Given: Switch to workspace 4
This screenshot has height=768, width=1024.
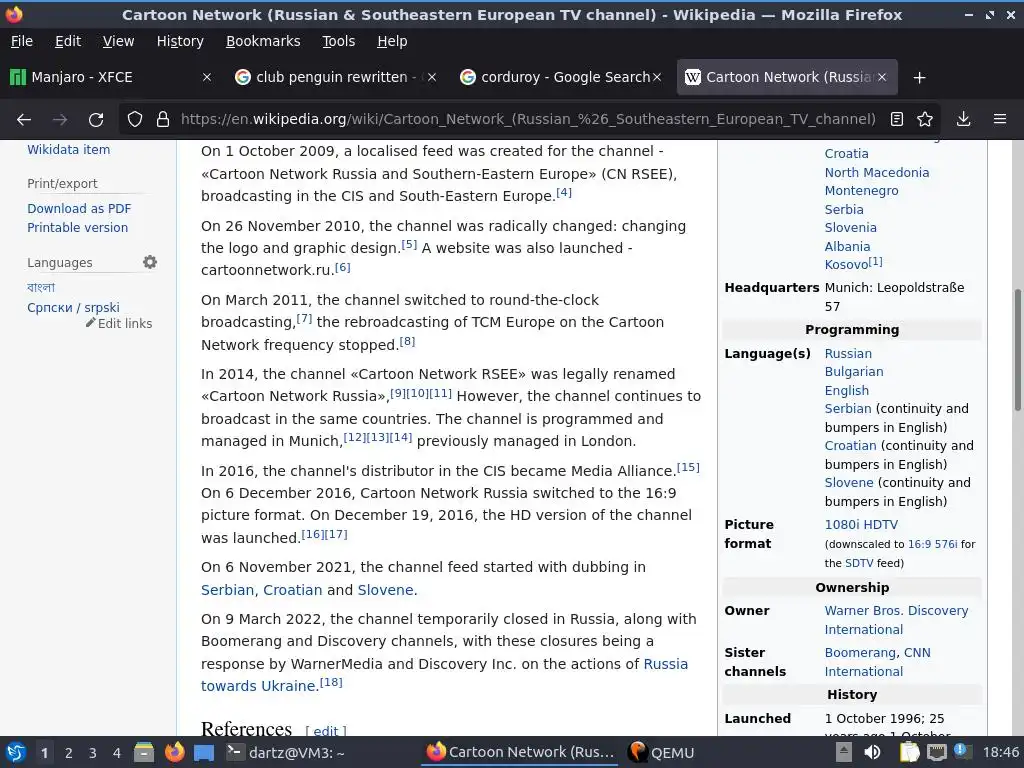Looking at the screenshot, I should click(x=117, y=753).
